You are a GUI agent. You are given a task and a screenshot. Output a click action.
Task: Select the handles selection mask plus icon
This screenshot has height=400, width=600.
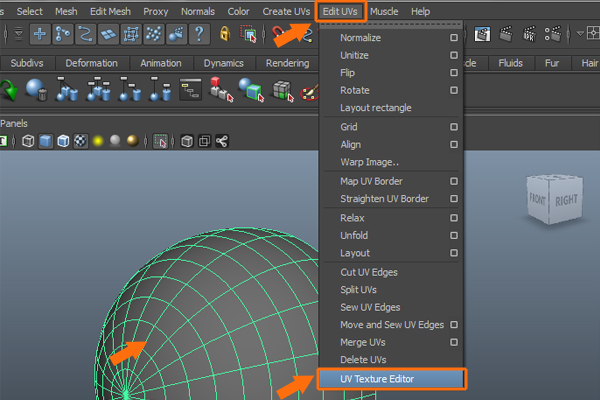pyautogui.click(x=41, y=34)
